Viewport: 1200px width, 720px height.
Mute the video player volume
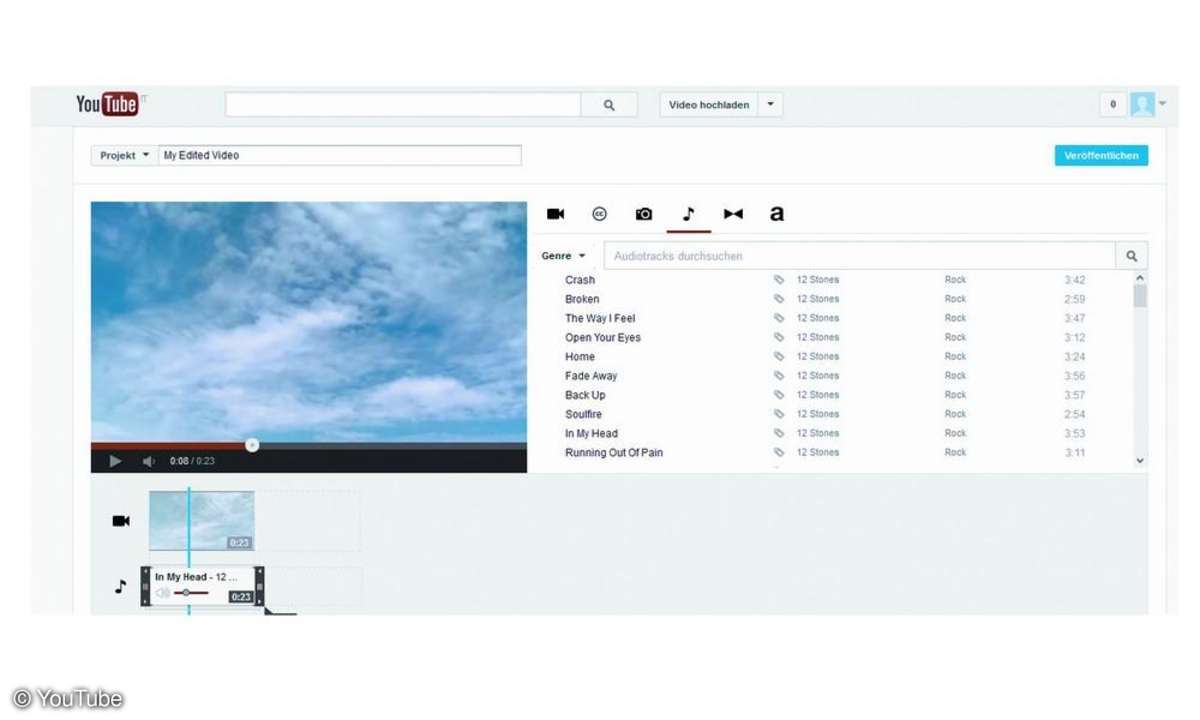[148, 461]
